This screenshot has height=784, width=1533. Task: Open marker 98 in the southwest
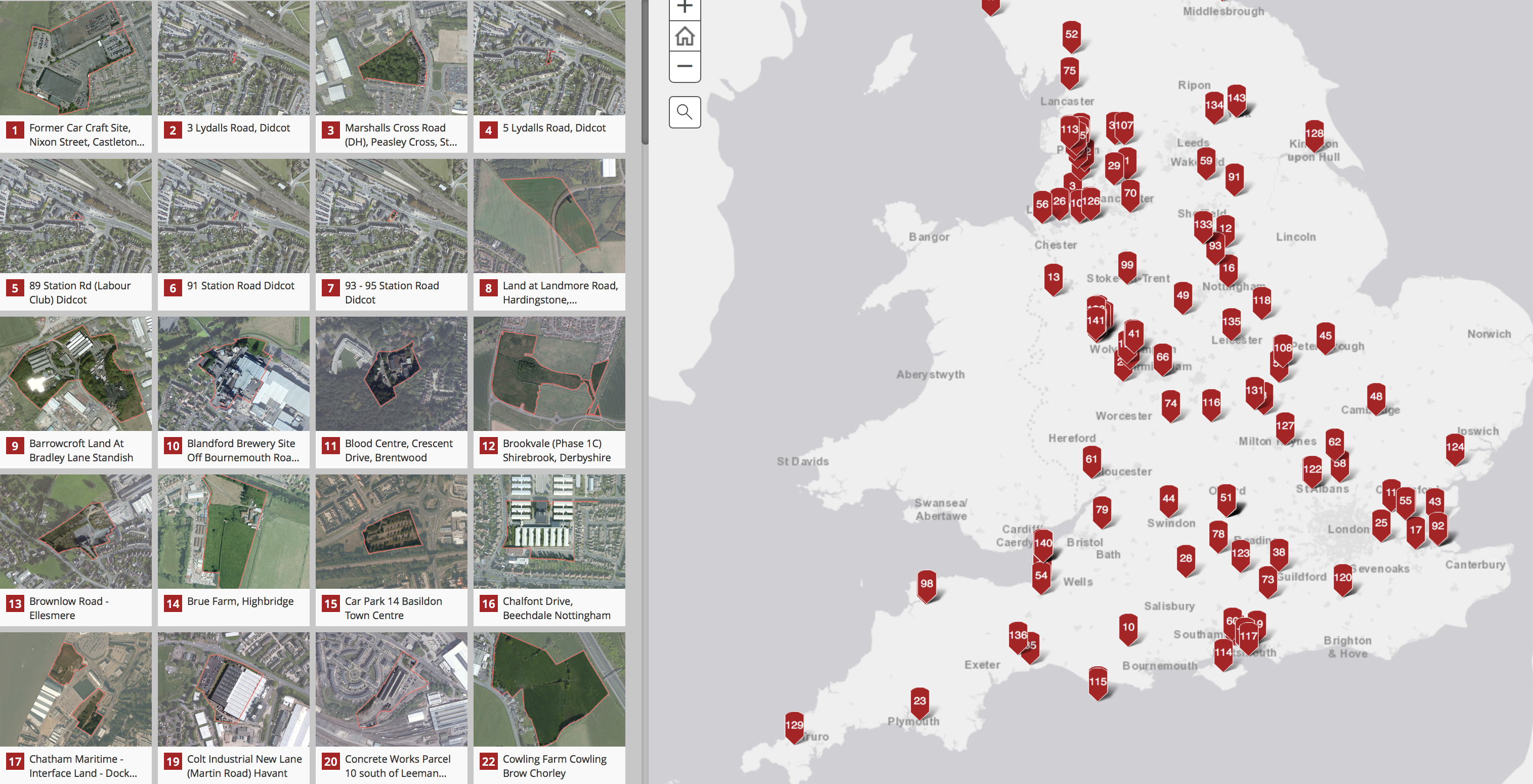[926, 585]
